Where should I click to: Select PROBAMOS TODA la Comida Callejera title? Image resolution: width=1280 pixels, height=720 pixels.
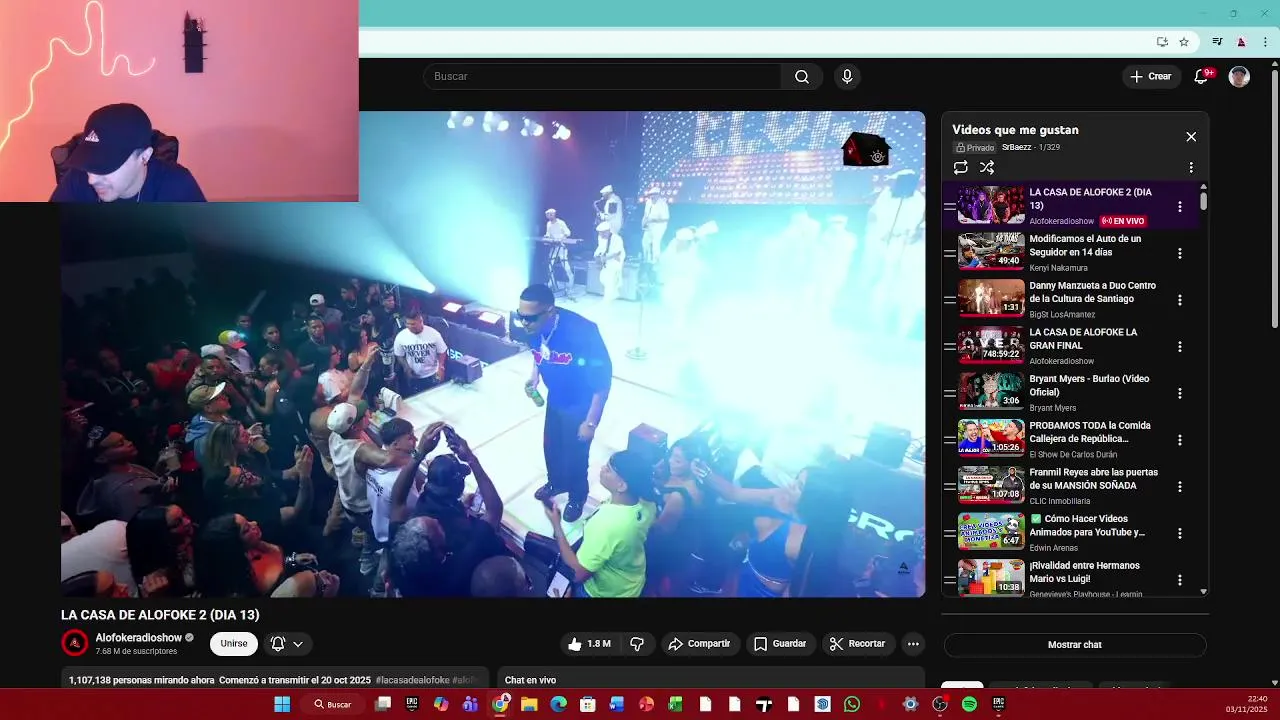(1090, 432)
